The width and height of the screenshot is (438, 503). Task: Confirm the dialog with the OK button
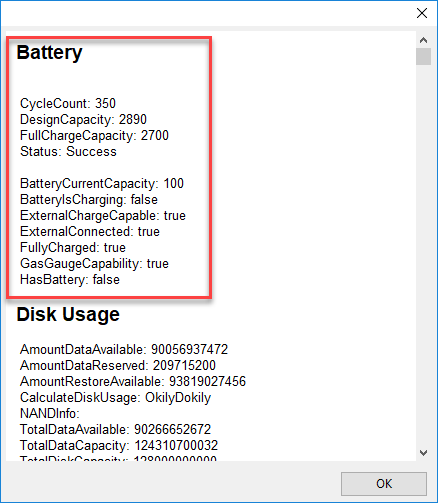[x=384, y=484]
